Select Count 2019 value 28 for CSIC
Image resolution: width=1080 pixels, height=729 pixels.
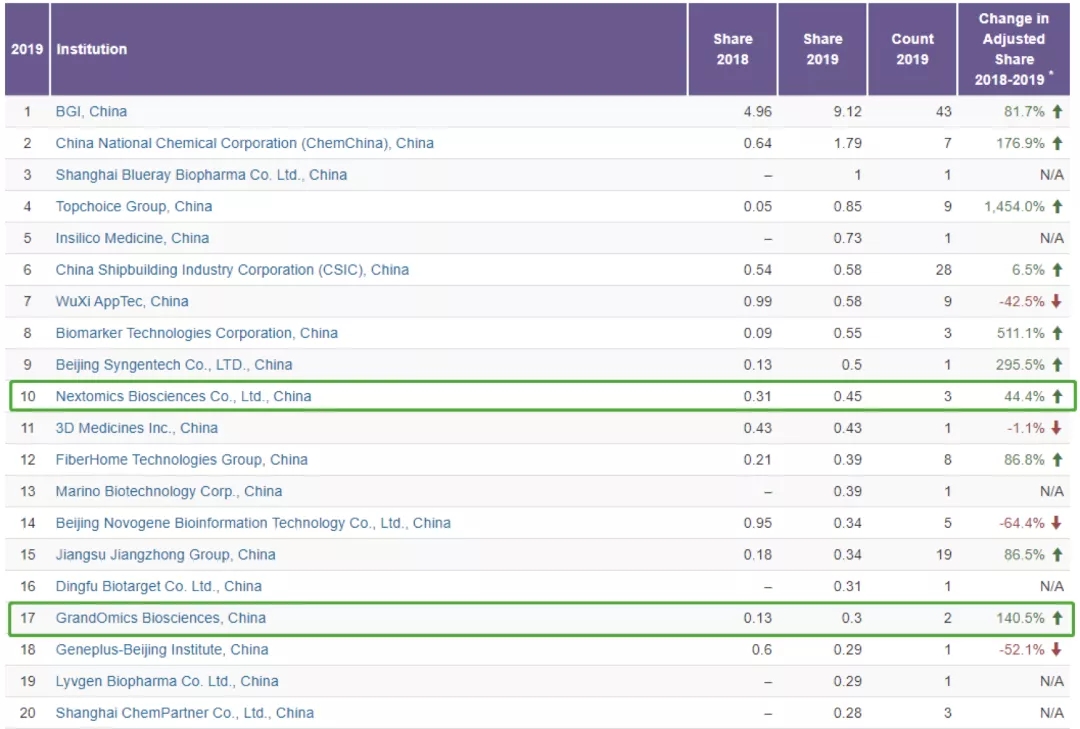coord(944,270)
